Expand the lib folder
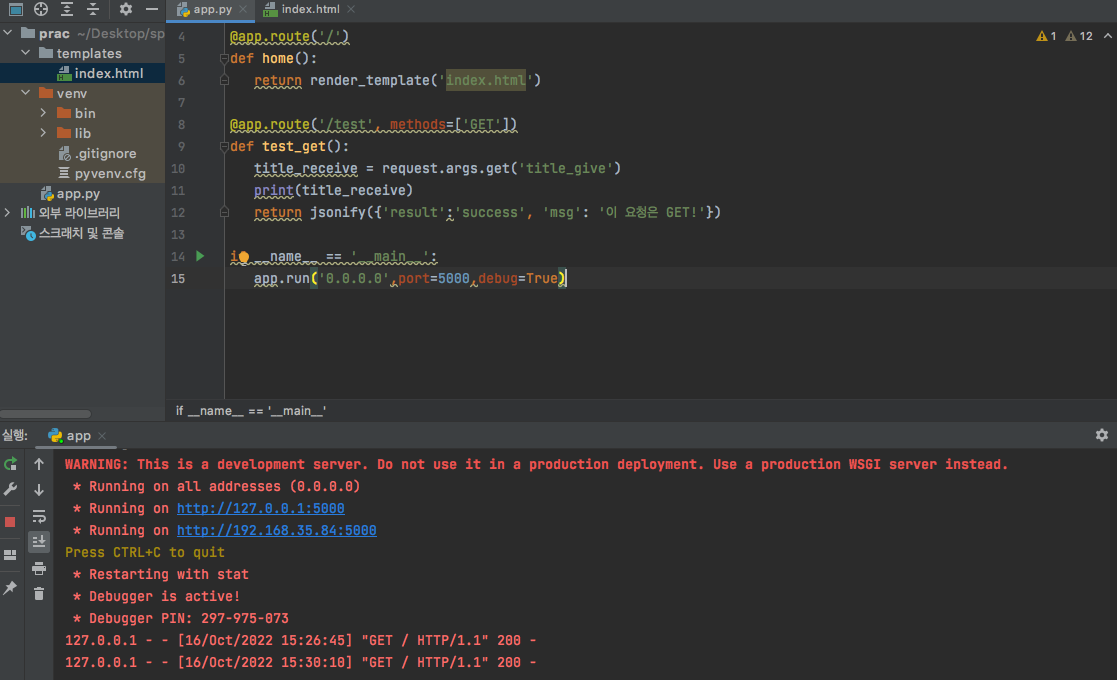Viewport: 1117px width, 680px height. click(x=43, y=132)
